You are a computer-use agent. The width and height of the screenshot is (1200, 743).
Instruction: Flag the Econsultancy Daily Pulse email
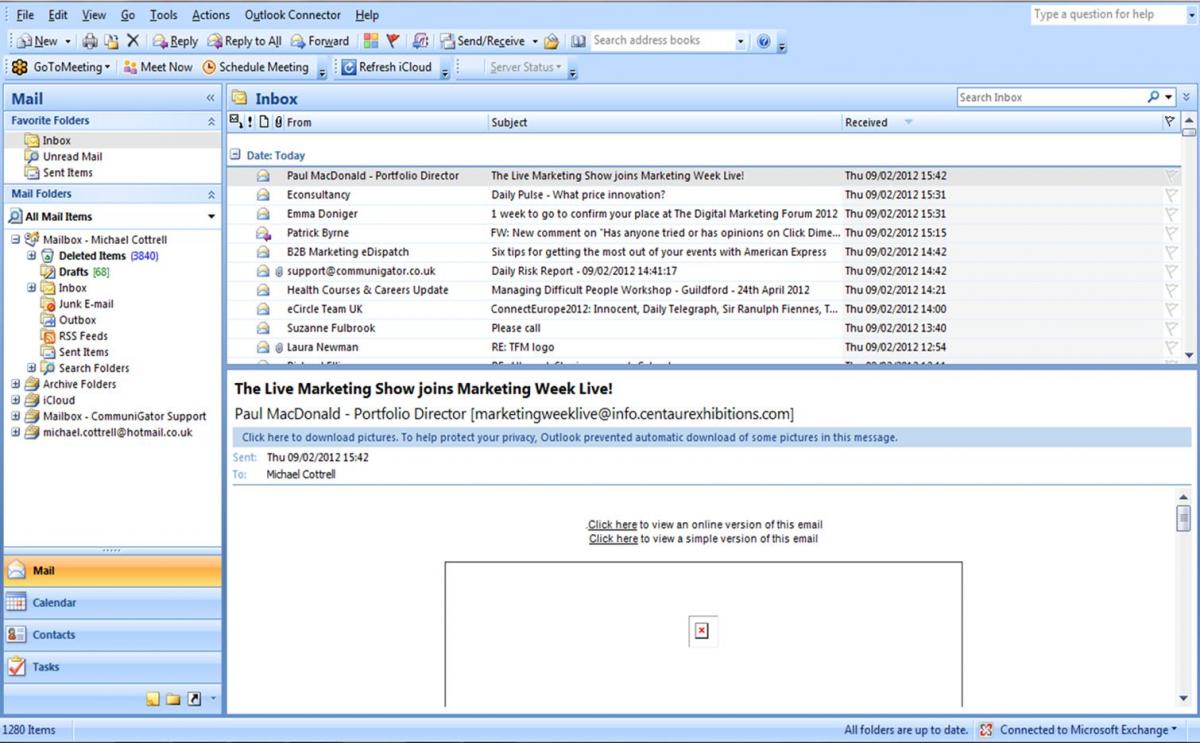pos(1171,195)
